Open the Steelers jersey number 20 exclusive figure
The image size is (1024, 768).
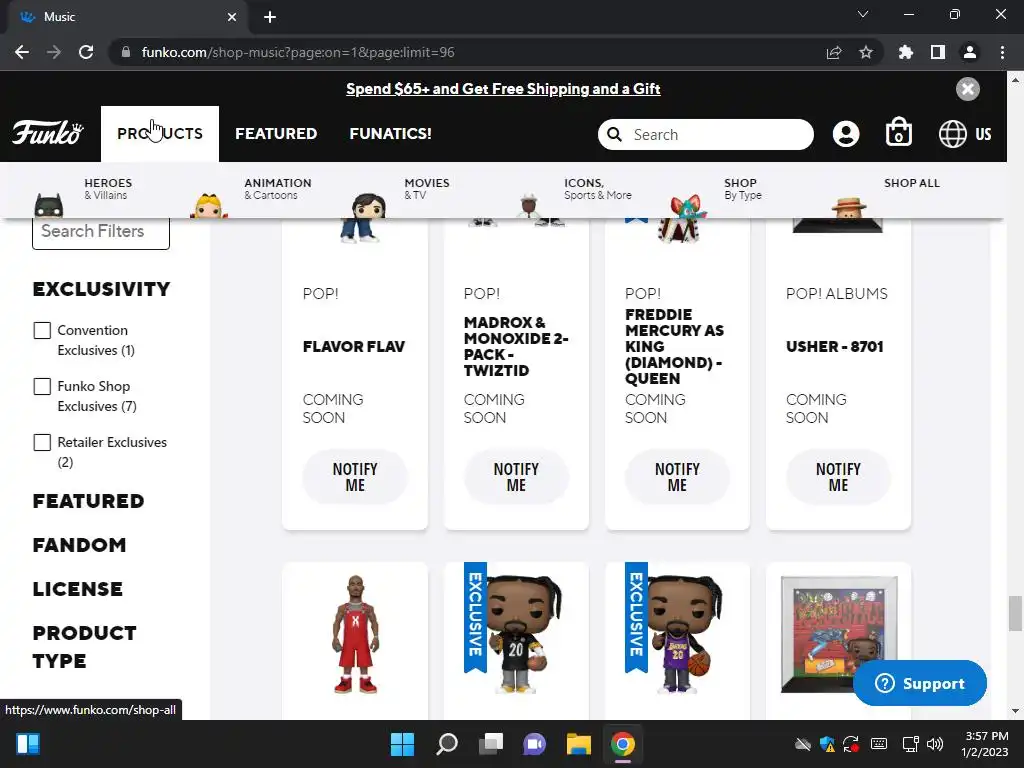pyautogui.click(x=523, y=634)
